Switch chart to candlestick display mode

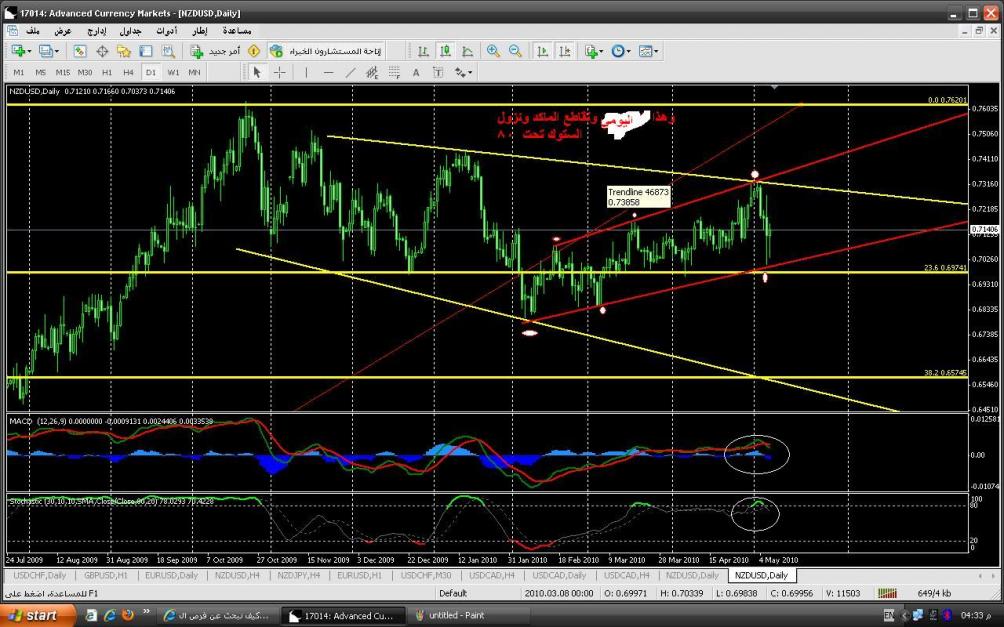pos(444,51)
